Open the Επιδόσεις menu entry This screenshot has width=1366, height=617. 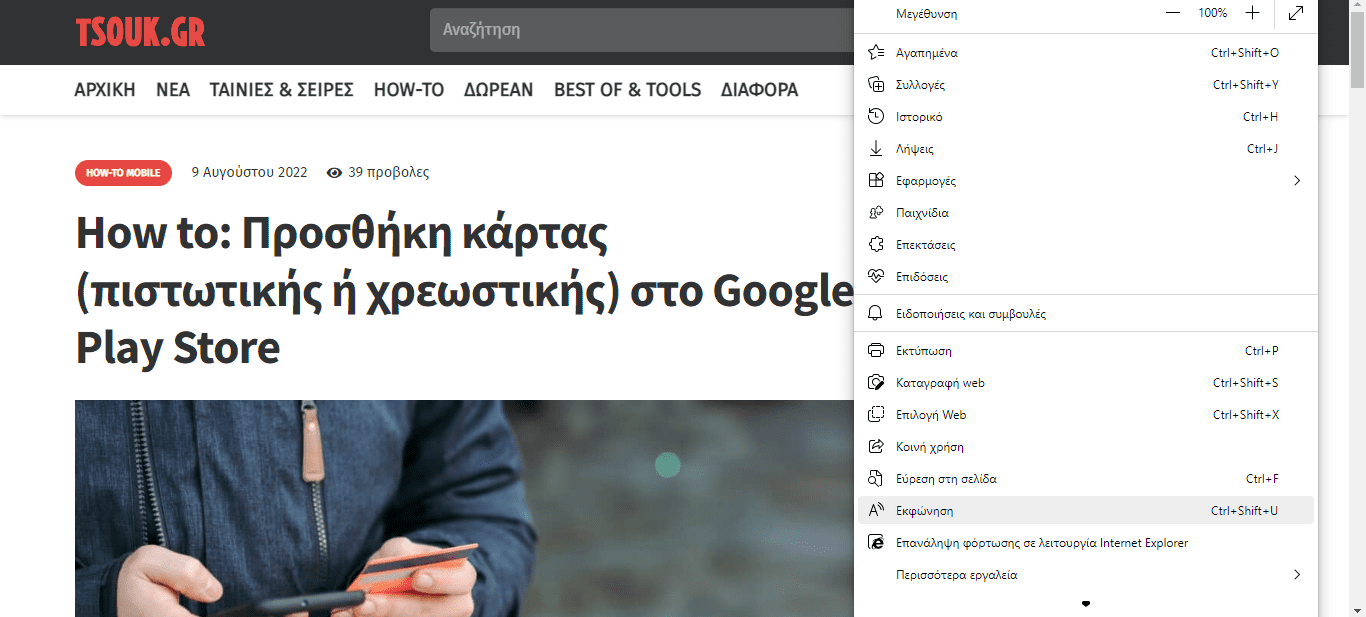[920, 276]
